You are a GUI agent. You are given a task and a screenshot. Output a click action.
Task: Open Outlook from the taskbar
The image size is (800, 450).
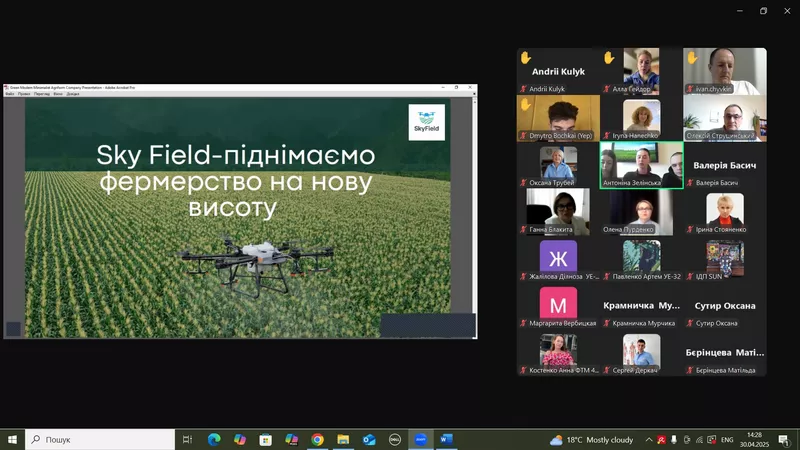tap(369, 439)
